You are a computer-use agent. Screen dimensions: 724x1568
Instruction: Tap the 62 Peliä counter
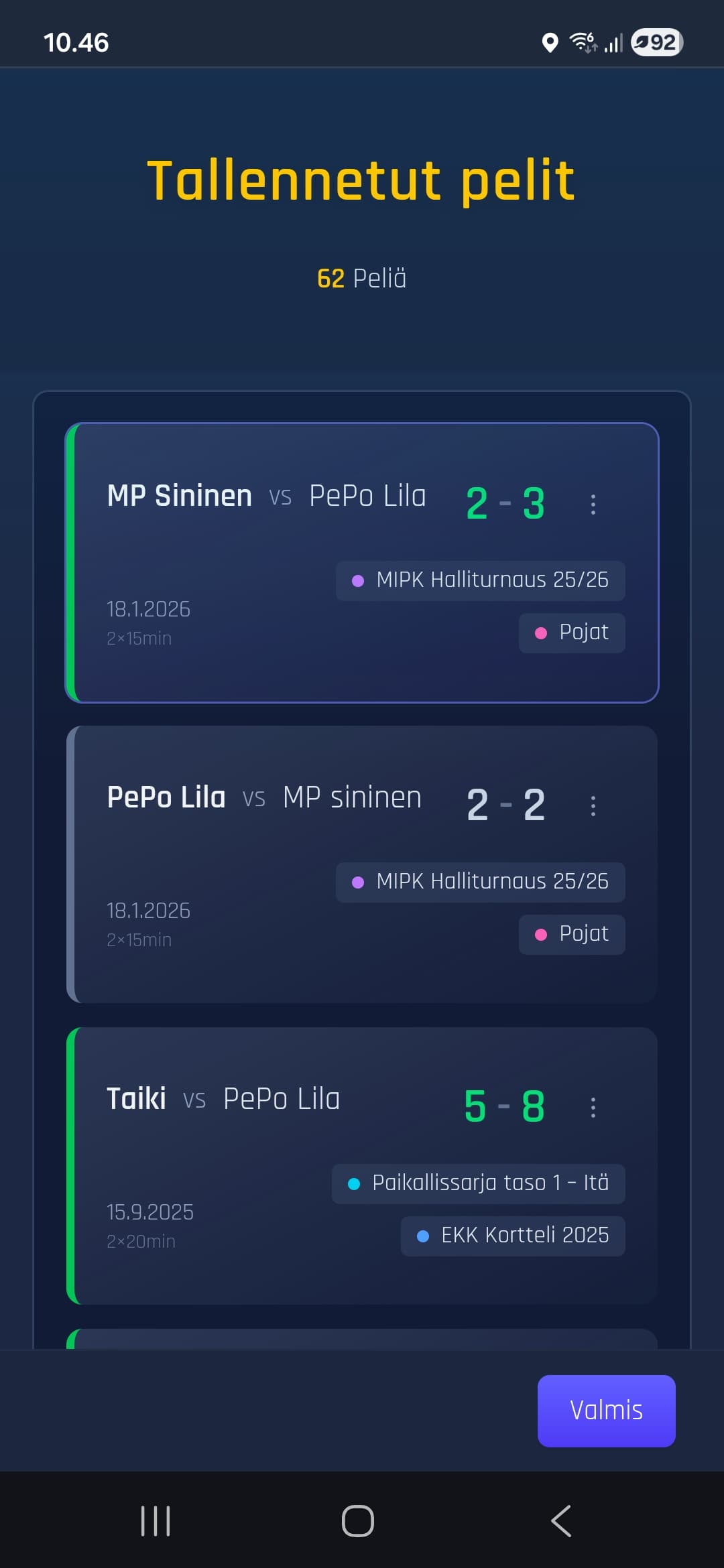coord(362,278)
